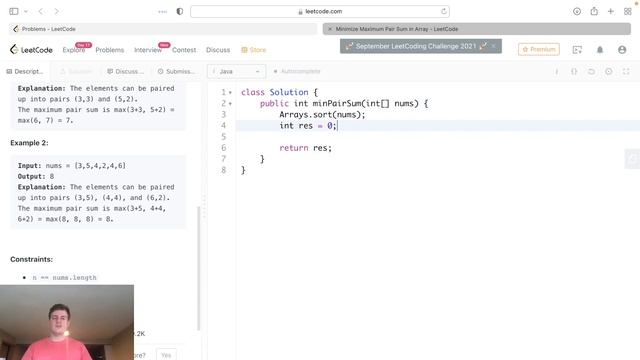
Task: Go back with the browser back arrow
Action: click(x=40, y=11)
